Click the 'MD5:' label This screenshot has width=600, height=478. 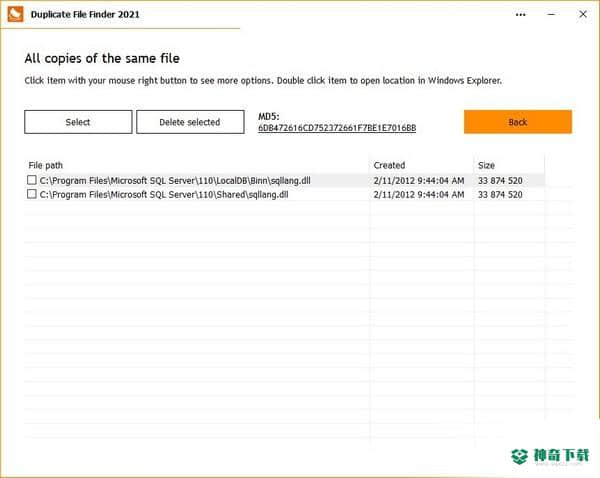tap(269, 116)
